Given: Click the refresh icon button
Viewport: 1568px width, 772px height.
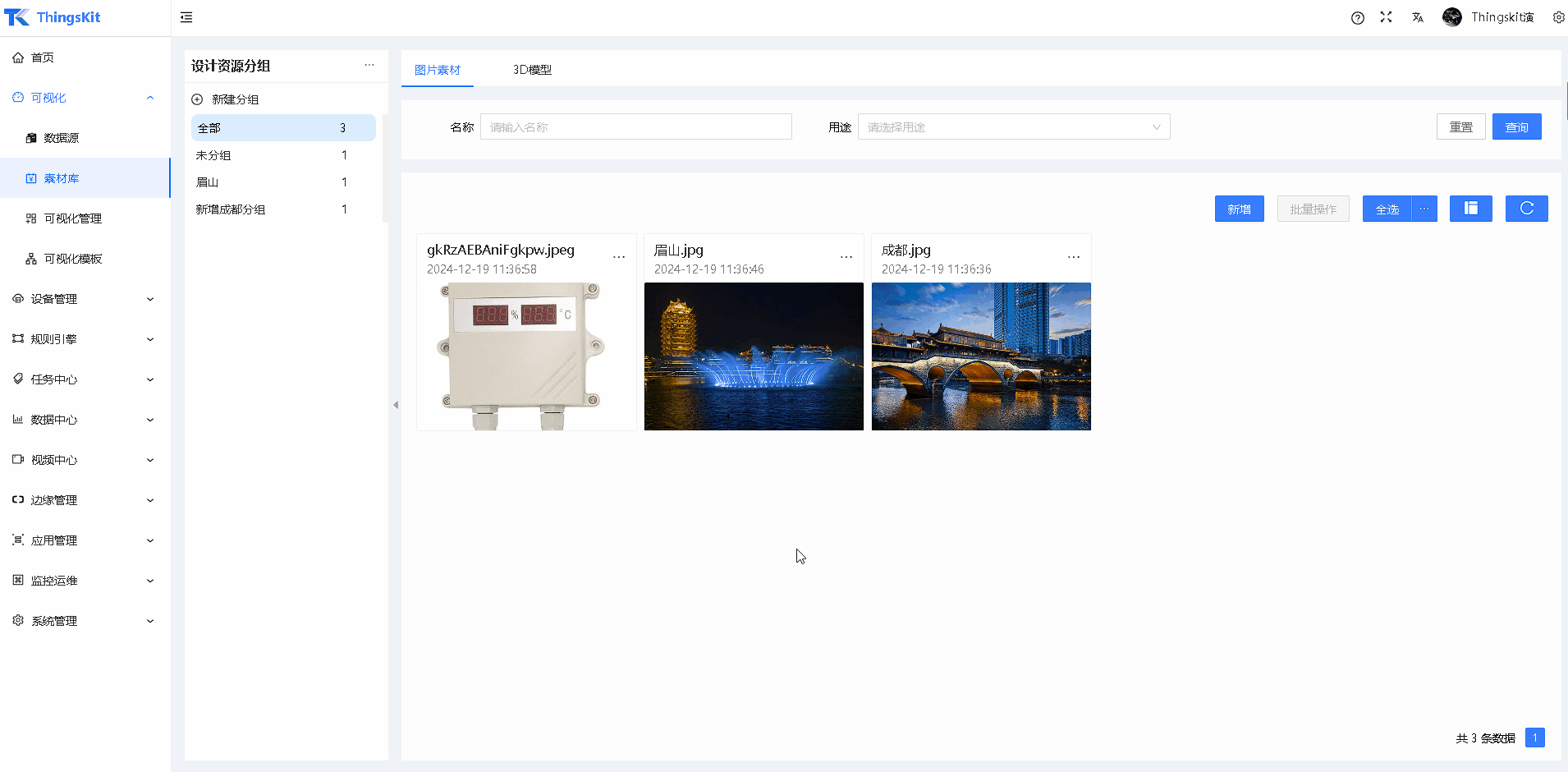Looking at the screenshot, I should [x=1526, y=209].
